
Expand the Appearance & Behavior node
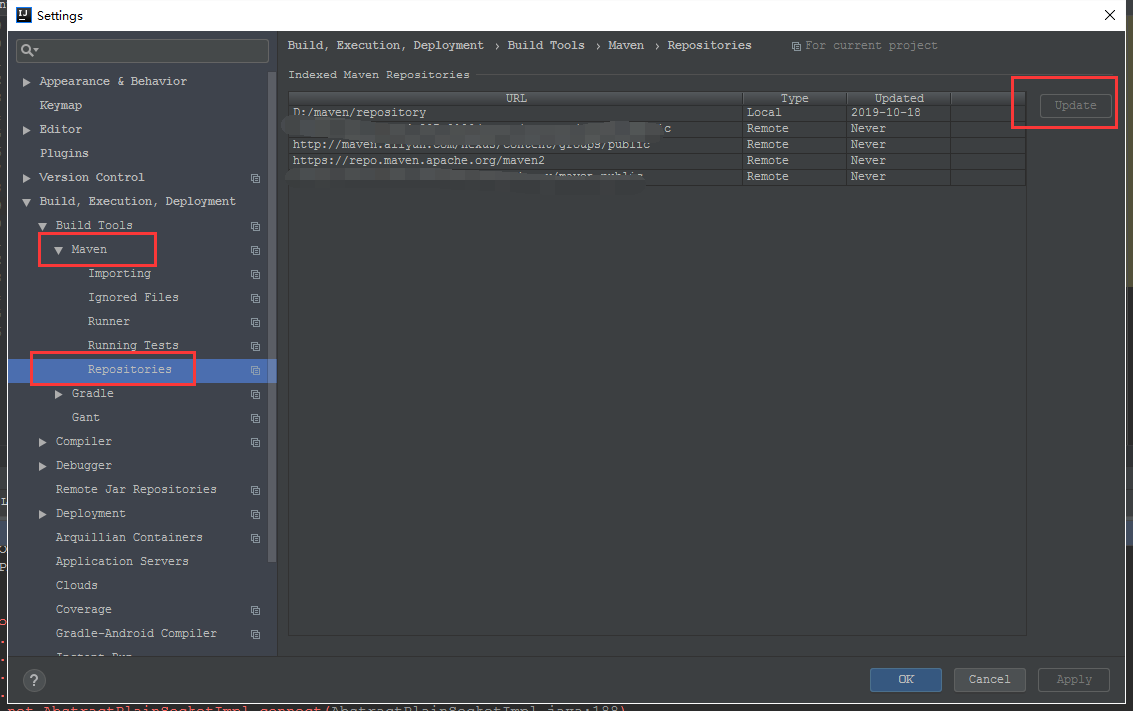pyautogui.click(x=25, y=81)
